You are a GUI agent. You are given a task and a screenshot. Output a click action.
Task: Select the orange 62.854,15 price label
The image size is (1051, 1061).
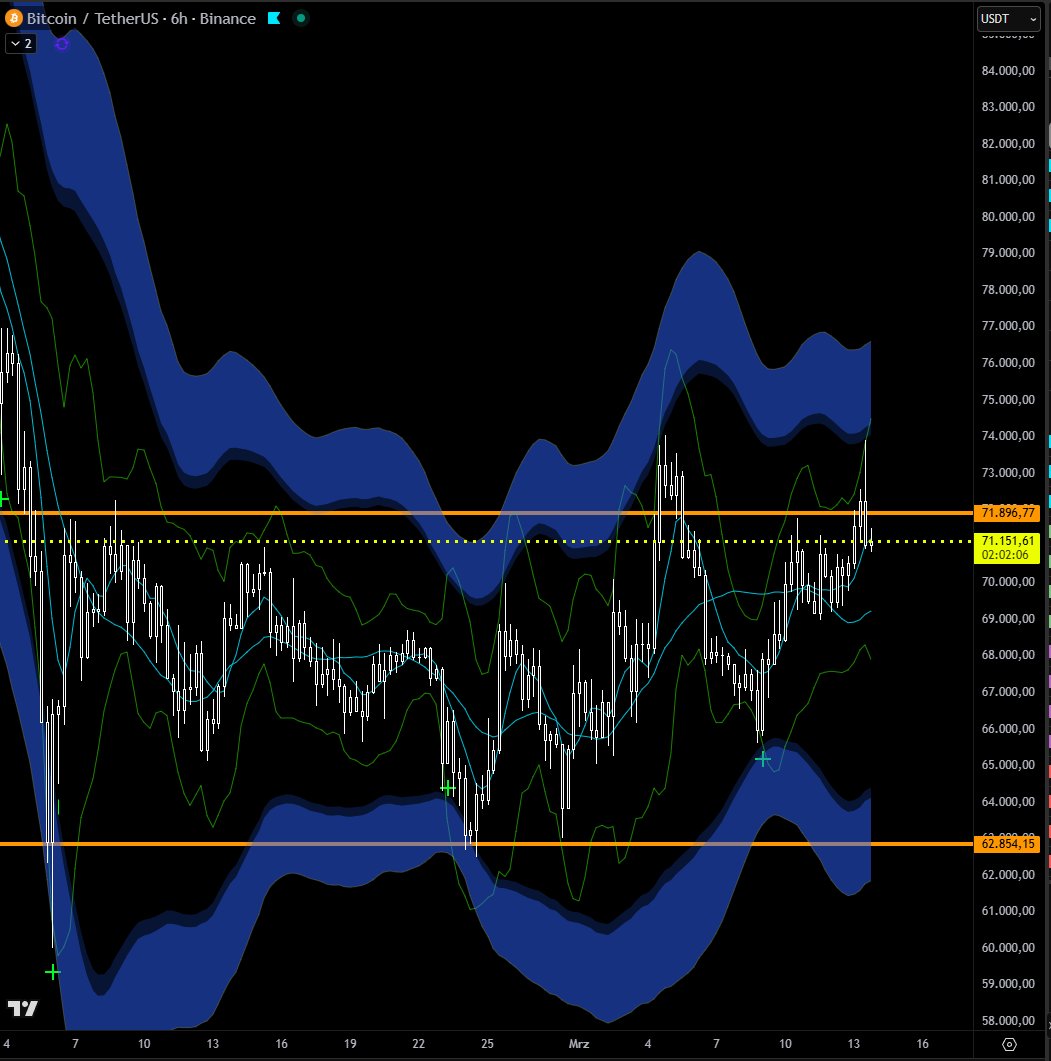point(1007,844)
